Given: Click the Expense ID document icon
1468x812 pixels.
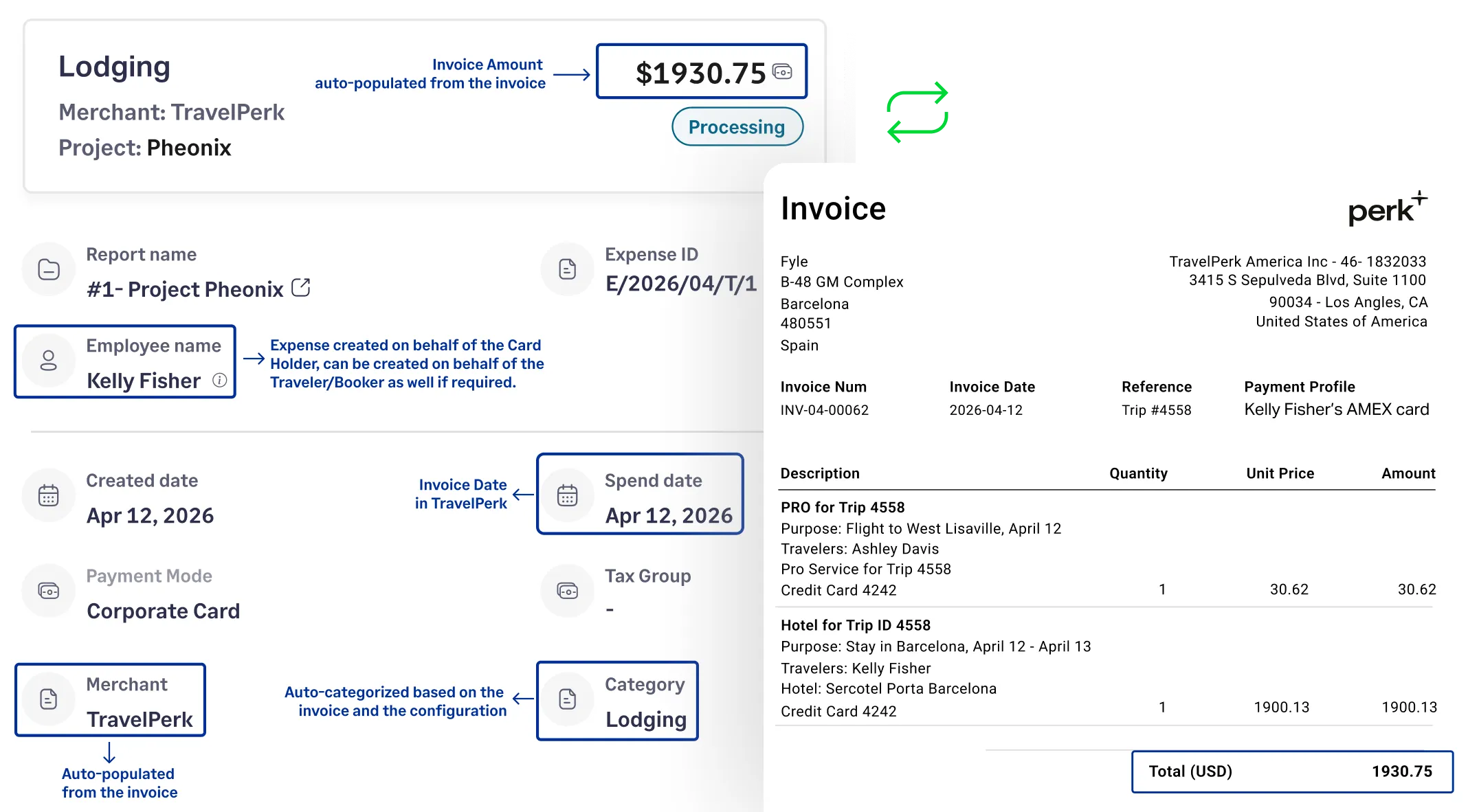Looking at the screenshot, I should point(567,269).
